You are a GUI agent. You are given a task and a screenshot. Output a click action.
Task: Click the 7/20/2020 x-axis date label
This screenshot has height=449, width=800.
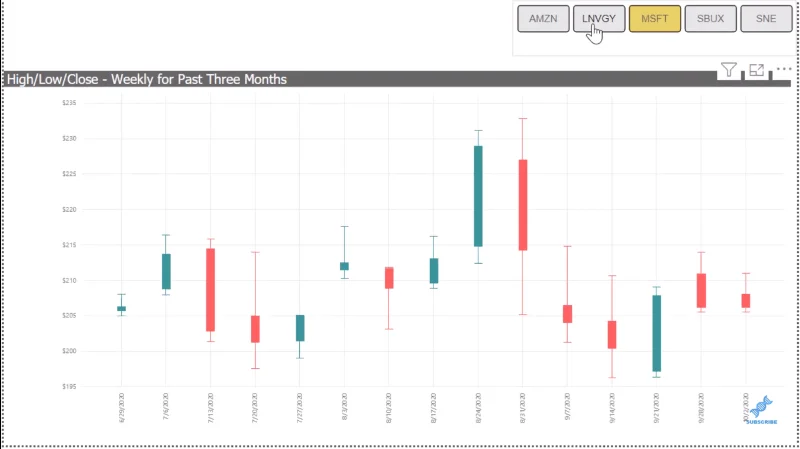255,408
